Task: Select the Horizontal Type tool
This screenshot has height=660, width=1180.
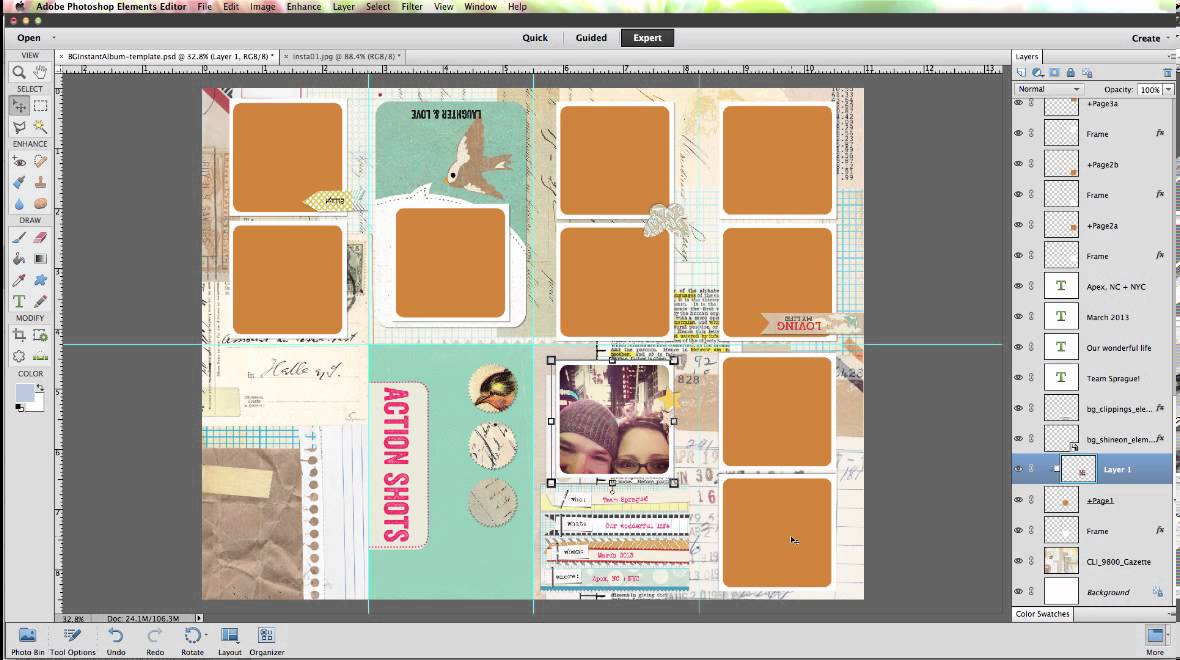Action: (19, 301)
